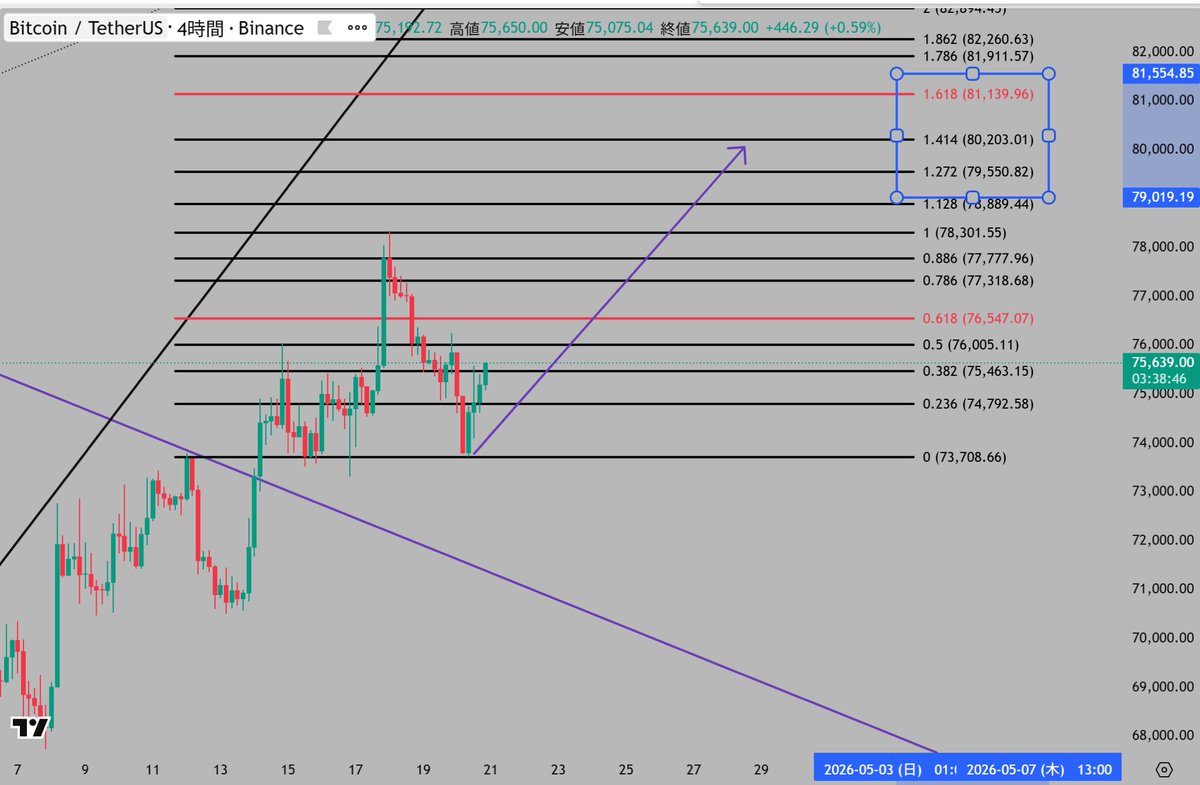Screen dimensions: 1200x785
Task: Select rectangle's bottom-middle square handle
Action: point(972,197)
